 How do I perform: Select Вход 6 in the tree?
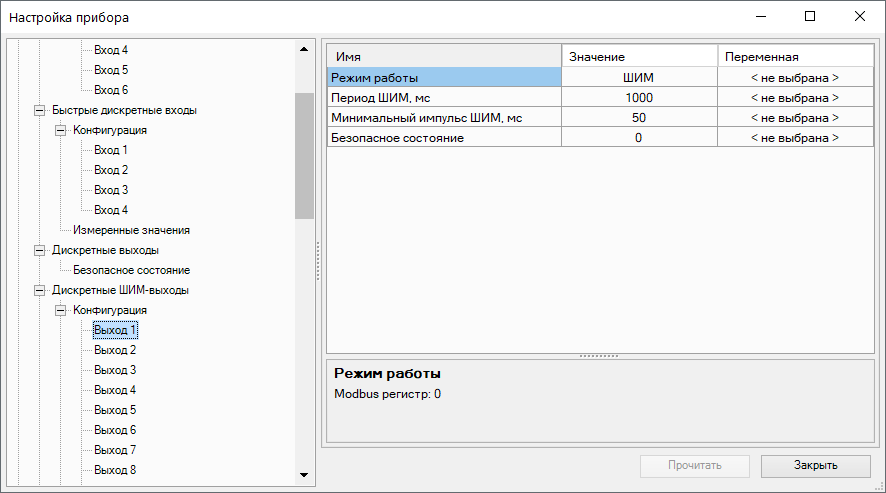point(111,90)
